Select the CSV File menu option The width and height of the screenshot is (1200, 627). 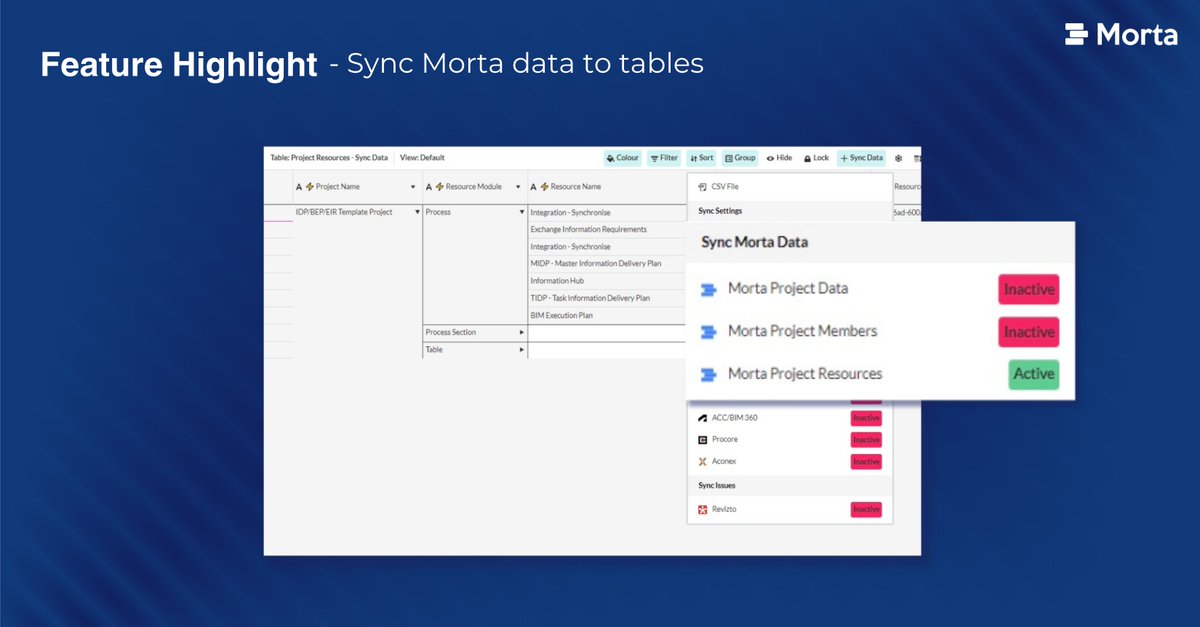click(789, 187)
